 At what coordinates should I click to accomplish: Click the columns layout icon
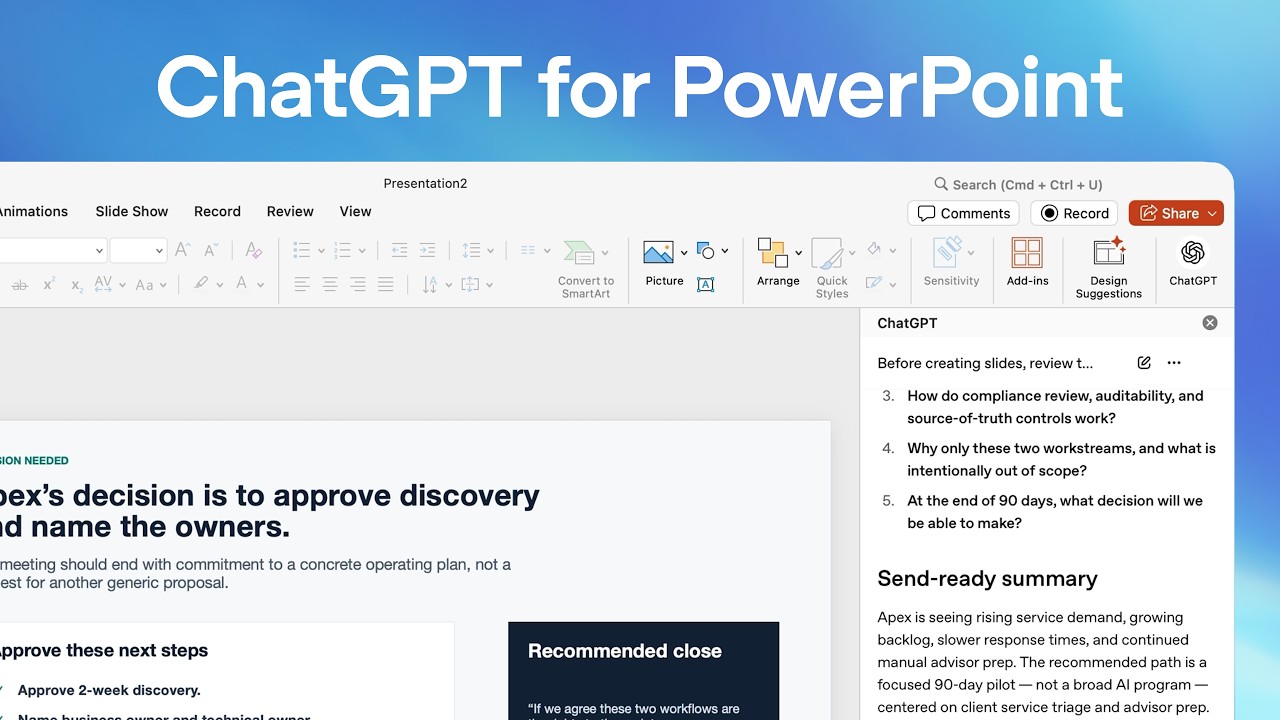[528, 251]
